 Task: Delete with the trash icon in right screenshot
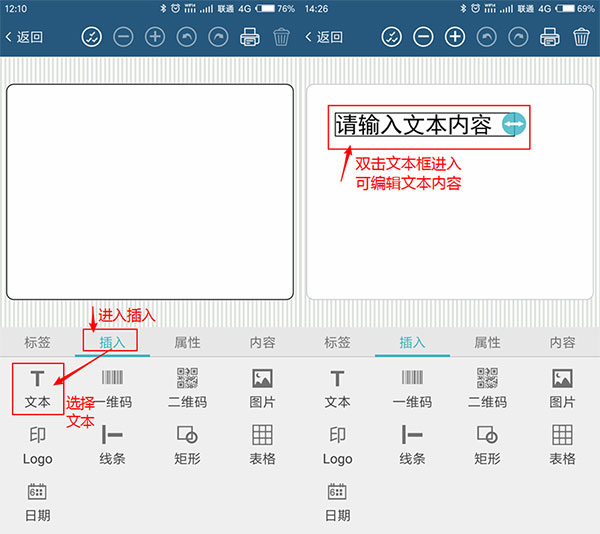coord(582,37)
